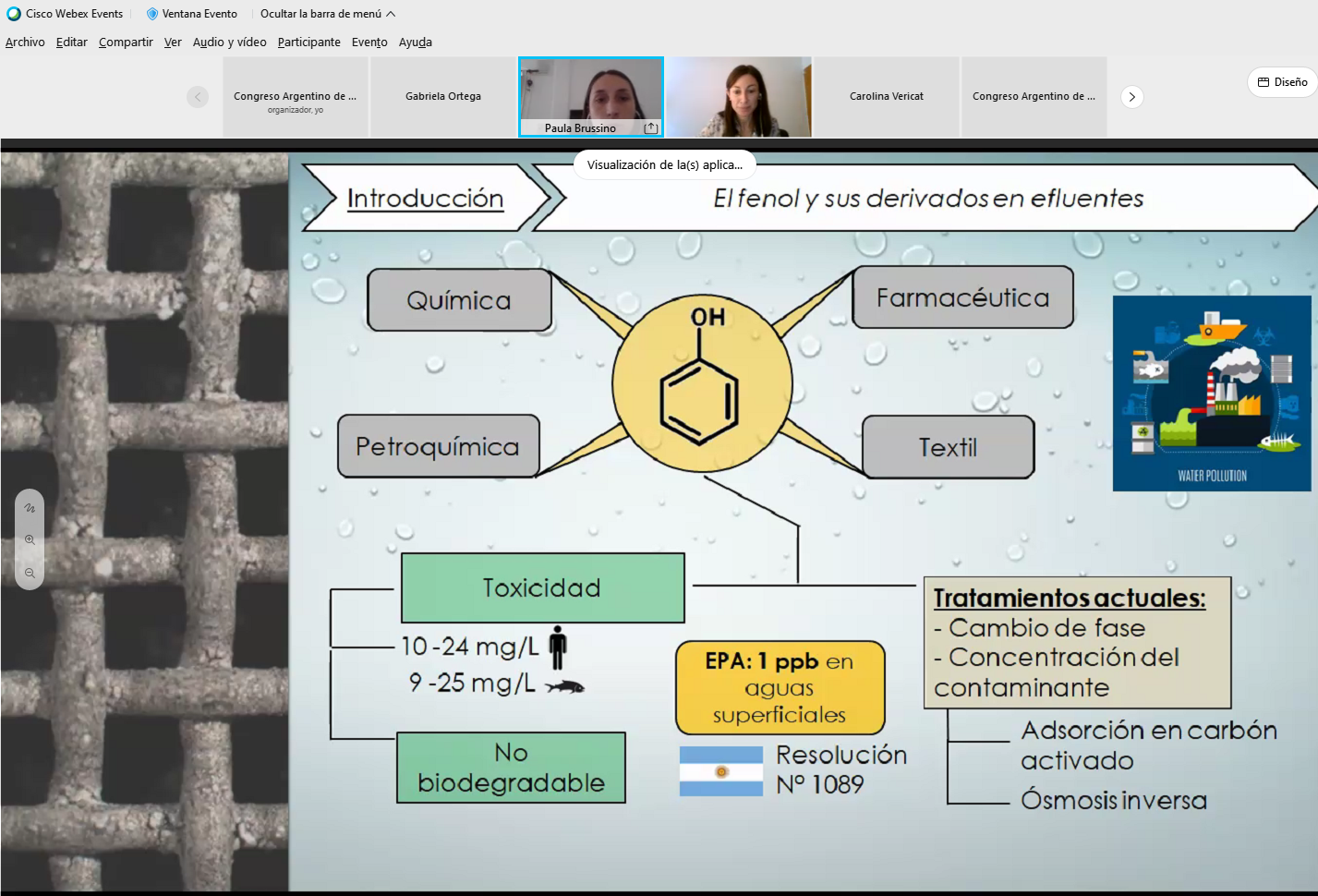Open the 'Visualización de la(s) aplica...' indicator

coord(664,165)
